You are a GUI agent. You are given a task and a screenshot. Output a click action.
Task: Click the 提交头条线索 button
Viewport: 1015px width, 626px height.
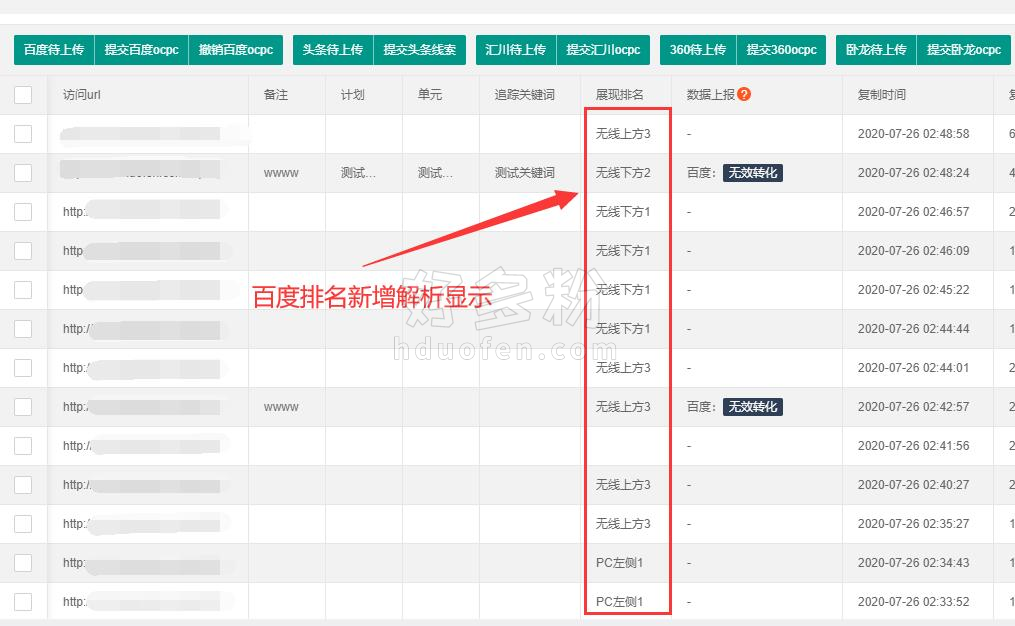point(419,50)
